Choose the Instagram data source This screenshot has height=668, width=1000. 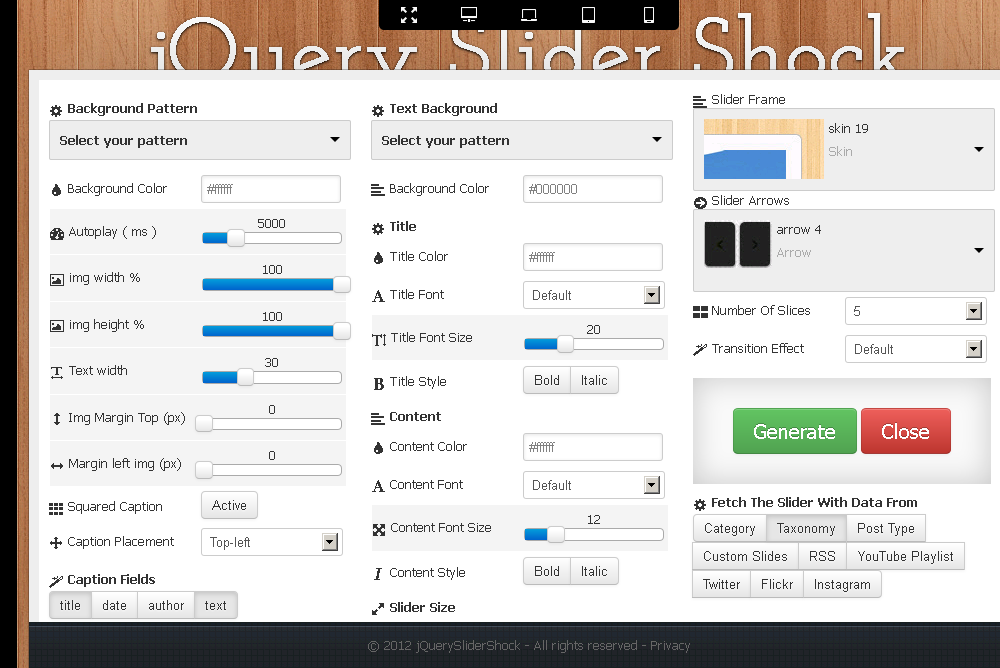(842, 584)
